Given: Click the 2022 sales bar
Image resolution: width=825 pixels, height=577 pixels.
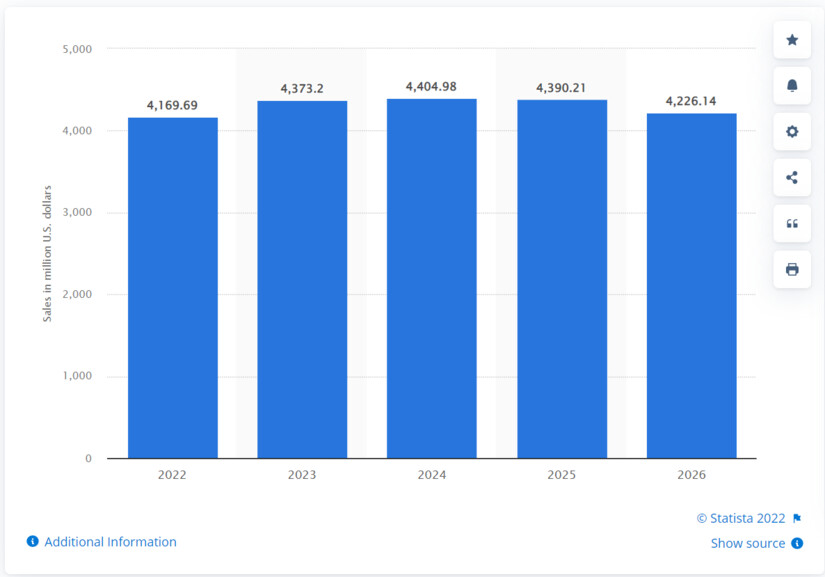Looking at the screenshot, I should click(172, 288).
